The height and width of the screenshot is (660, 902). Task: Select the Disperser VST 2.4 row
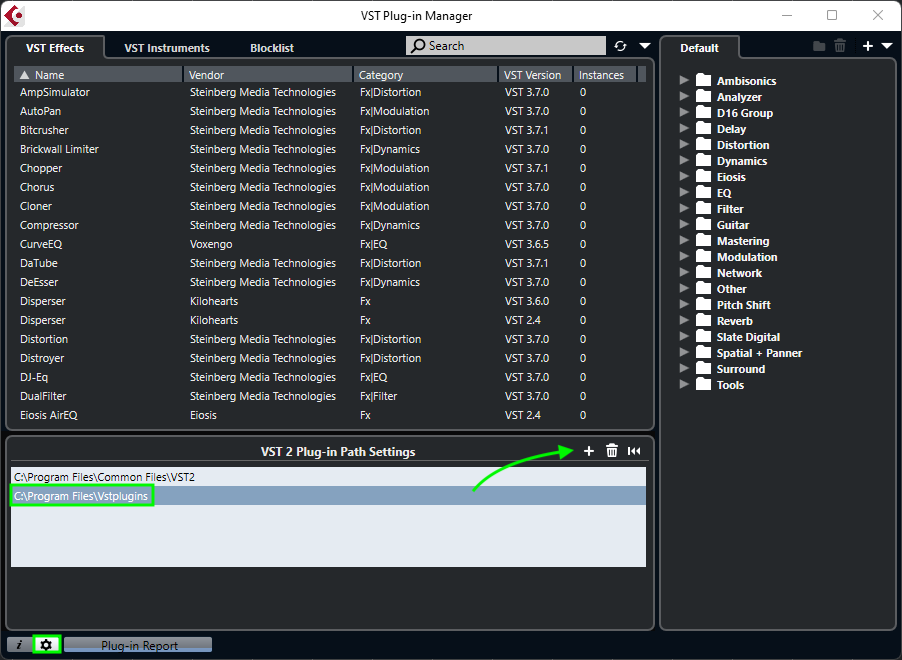click(330, 320)
